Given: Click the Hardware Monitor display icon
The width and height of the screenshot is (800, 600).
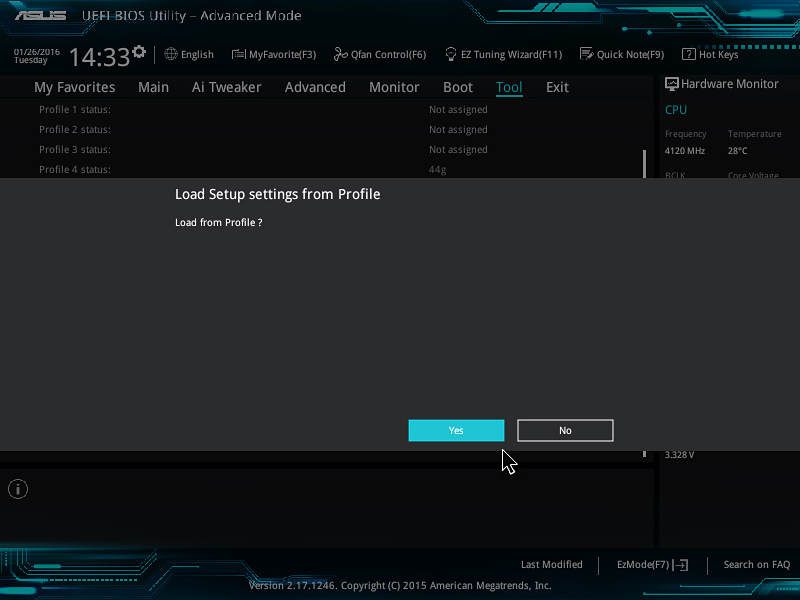Looking at the screenshot, I should [x=671, y=84].
